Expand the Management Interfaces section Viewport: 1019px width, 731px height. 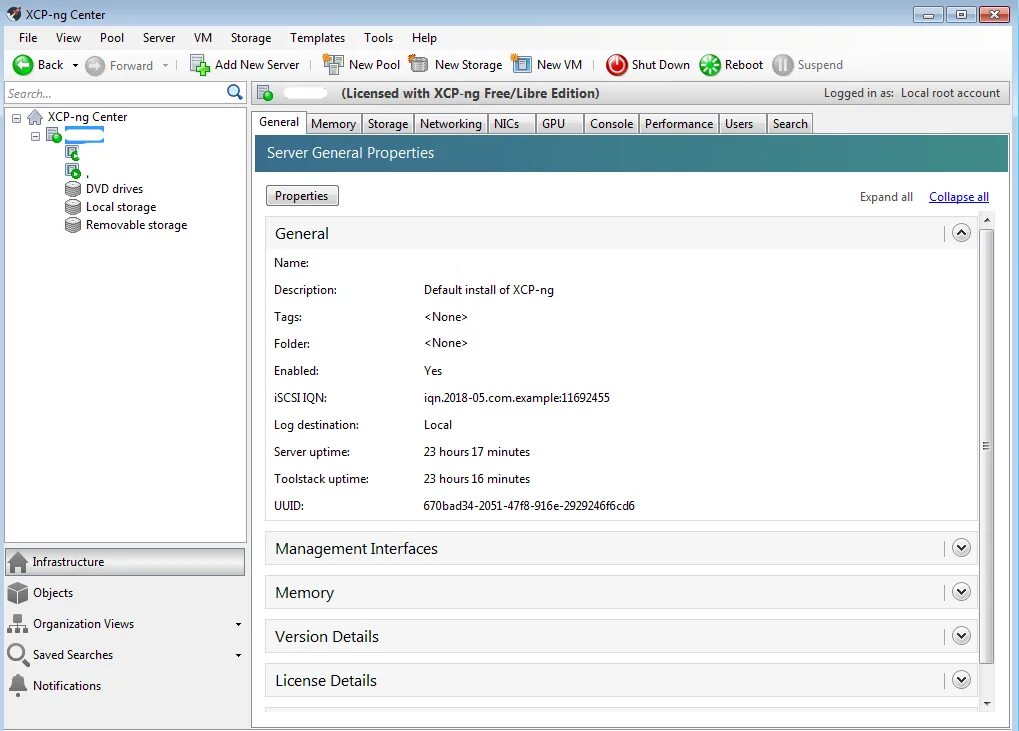point(961,548)
